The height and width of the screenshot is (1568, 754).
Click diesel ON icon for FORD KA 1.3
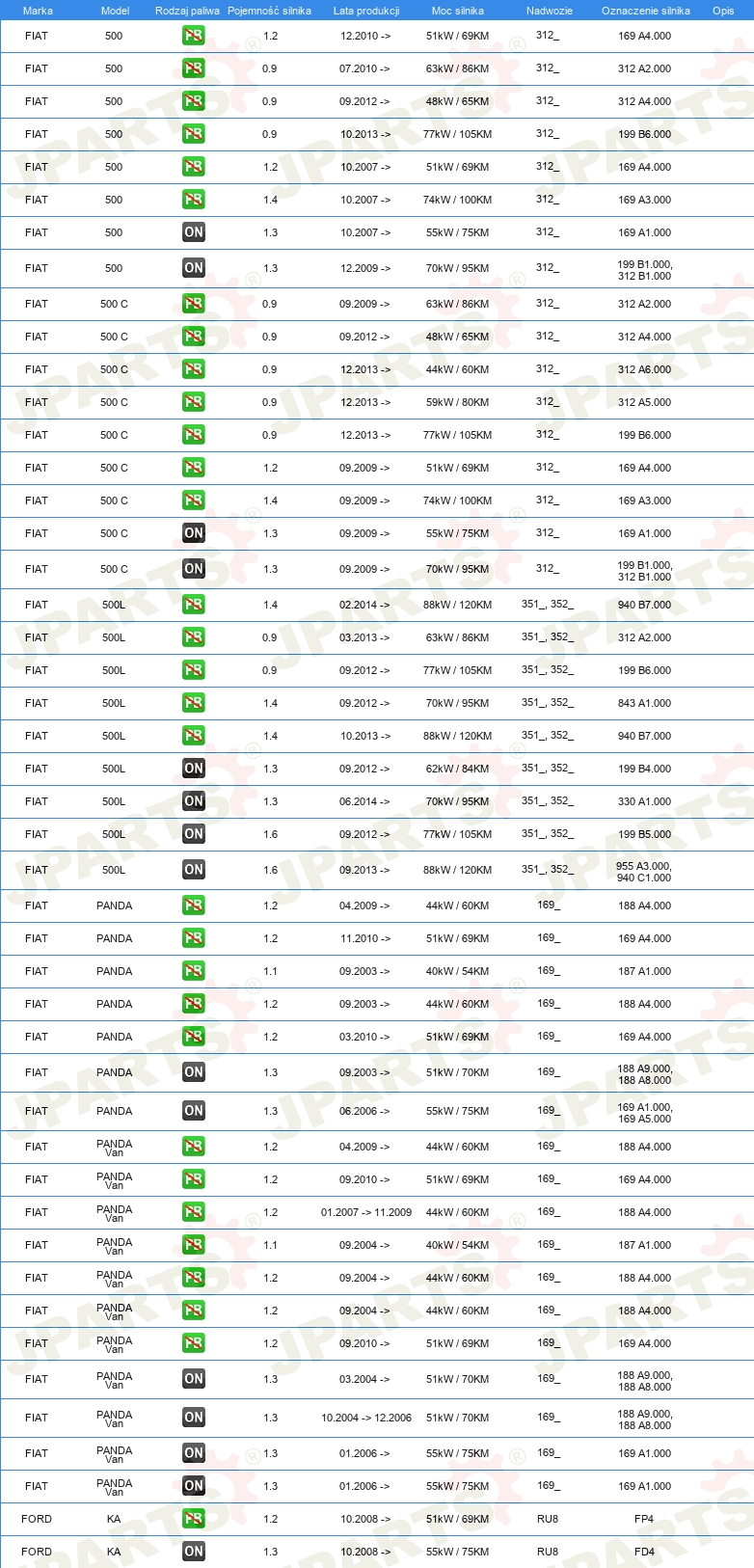tap(194, 1552)
